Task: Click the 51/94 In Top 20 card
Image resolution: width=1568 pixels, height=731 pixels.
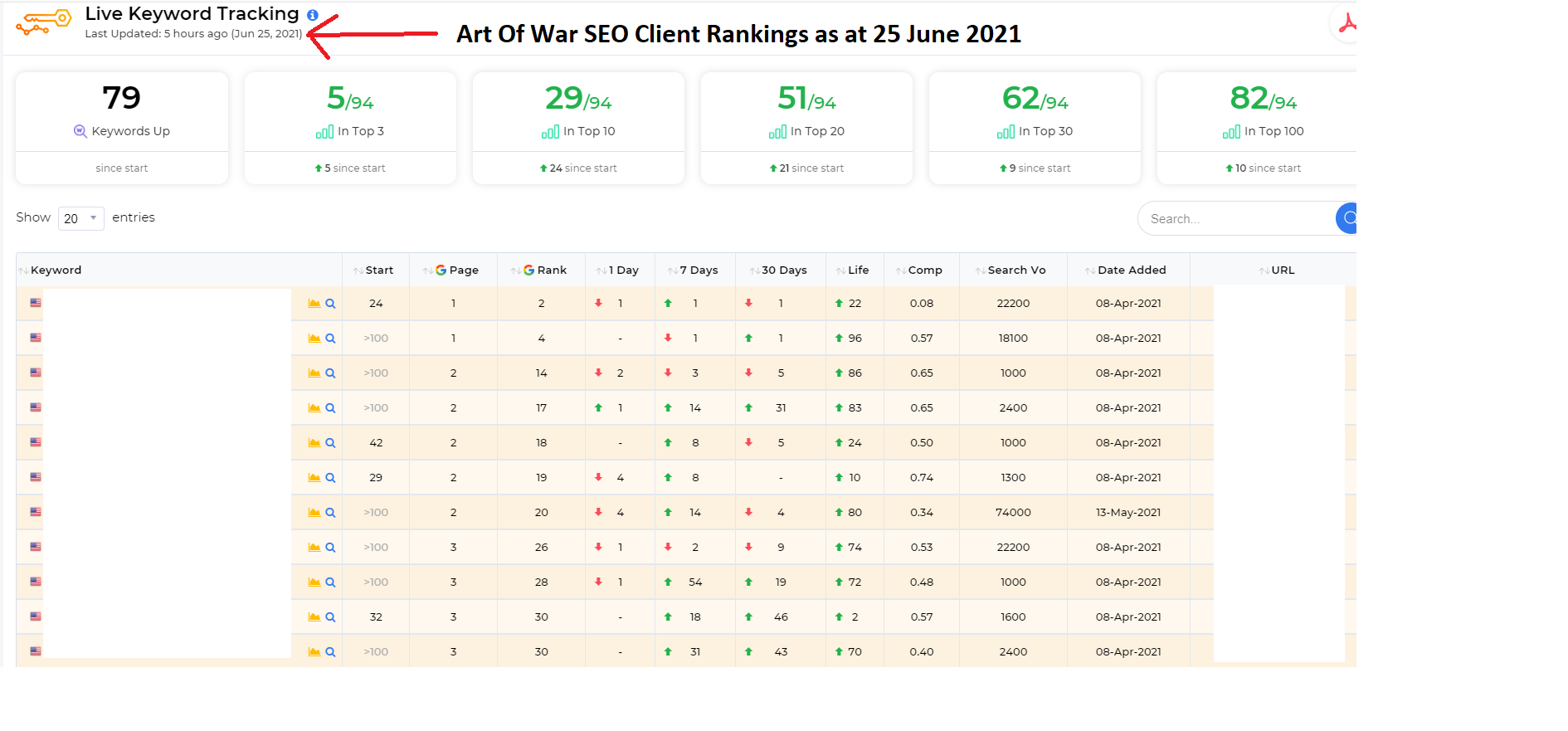Action: [x=806, y=128]
